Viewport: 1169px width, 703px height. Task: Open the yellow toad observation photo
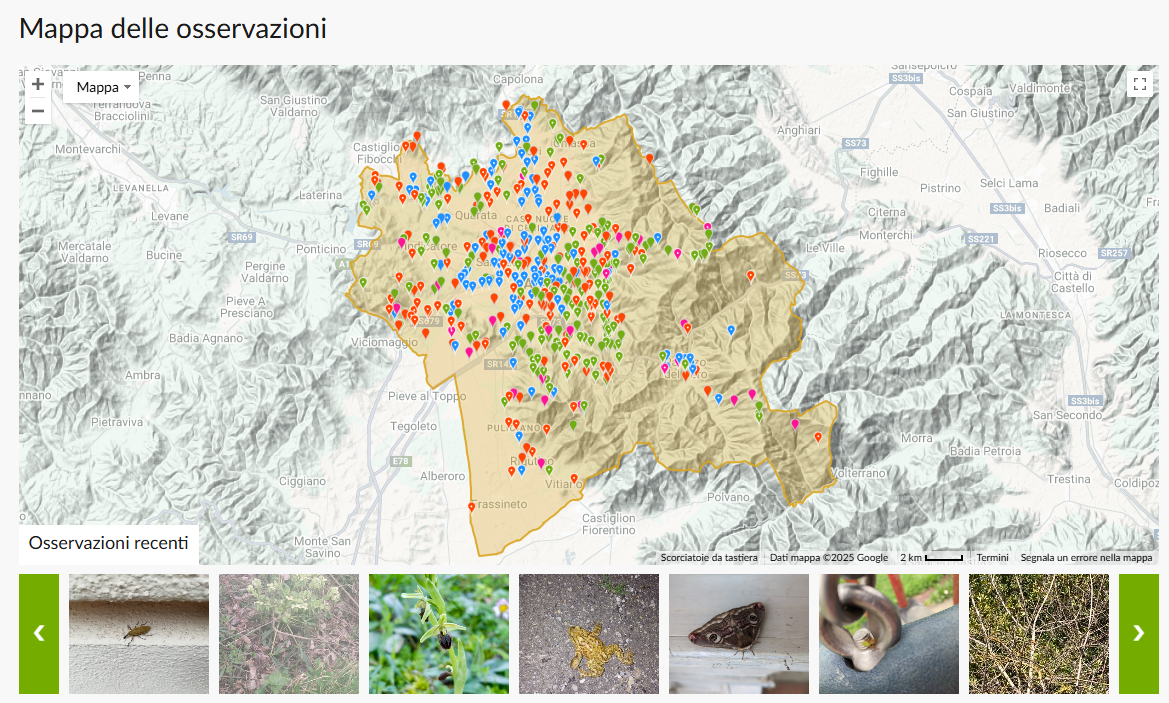click(588, 634)
